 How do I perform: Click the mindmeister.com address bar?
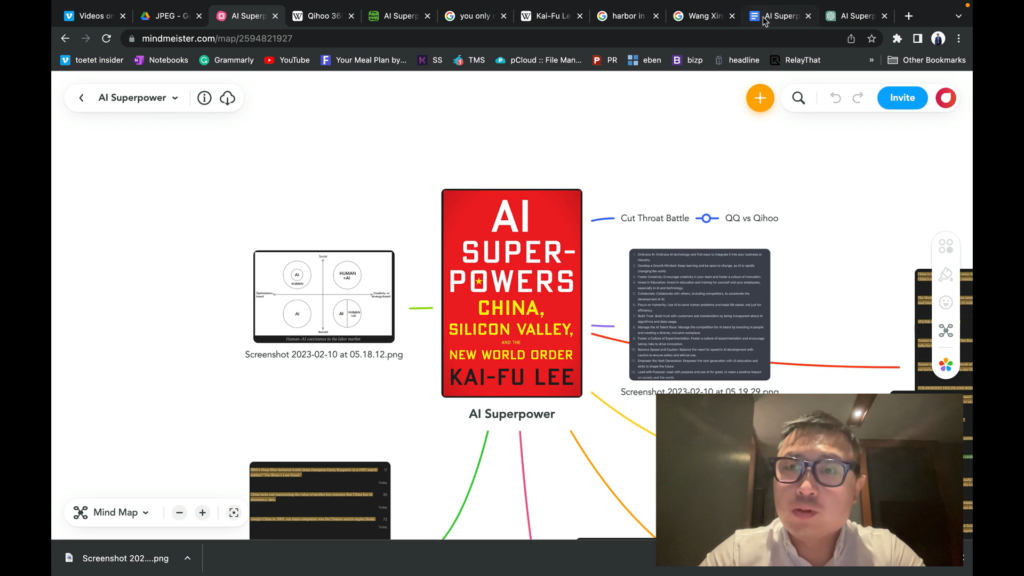pos(483,39)
